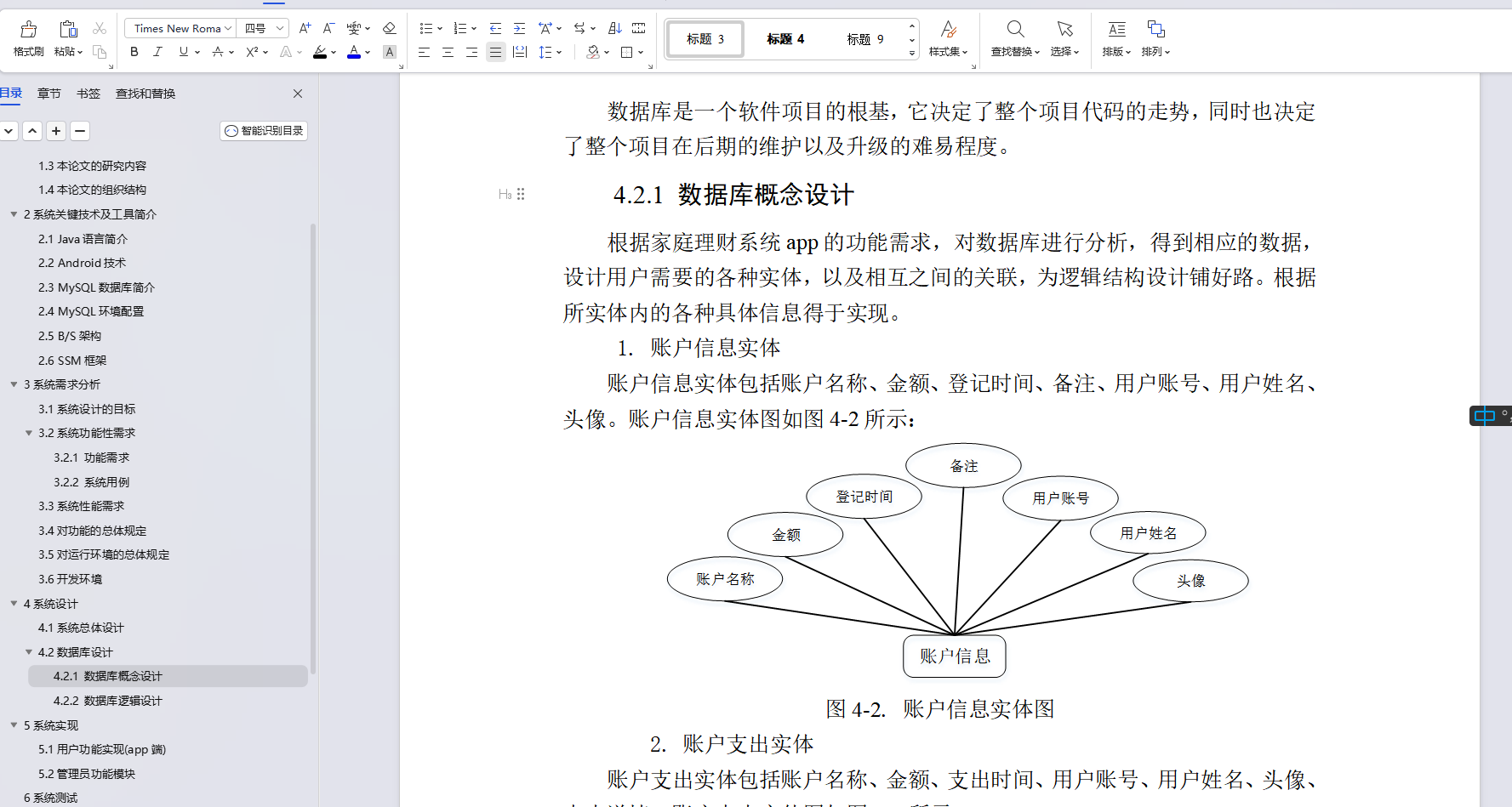Screen dimensions: 1512x807
Task: Collapse the '2 系统关键技术及工具简介' outline node
Action: point(14,214)
